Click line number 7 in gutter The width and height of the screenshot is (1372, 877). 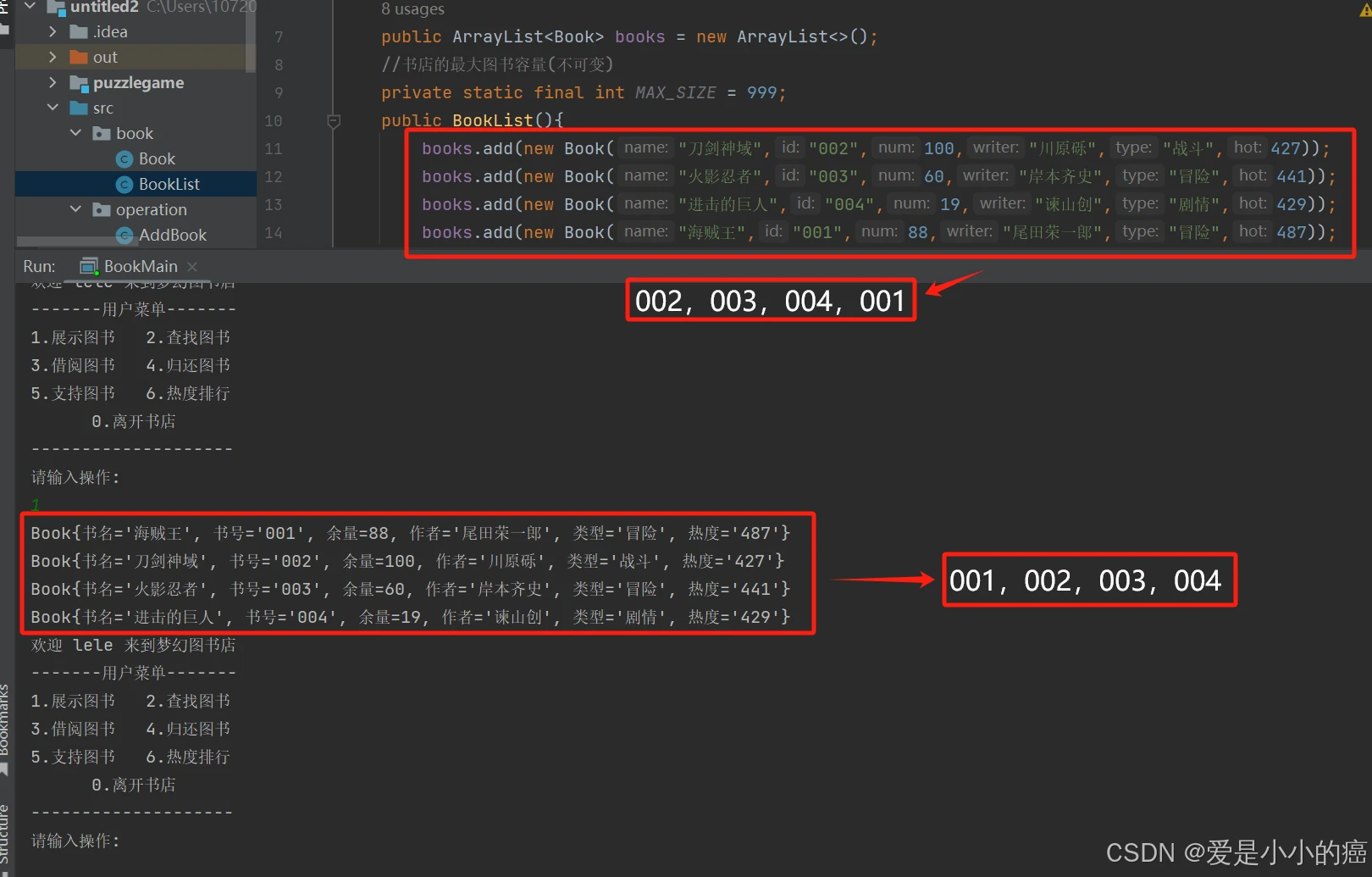(x=279, y=37)
